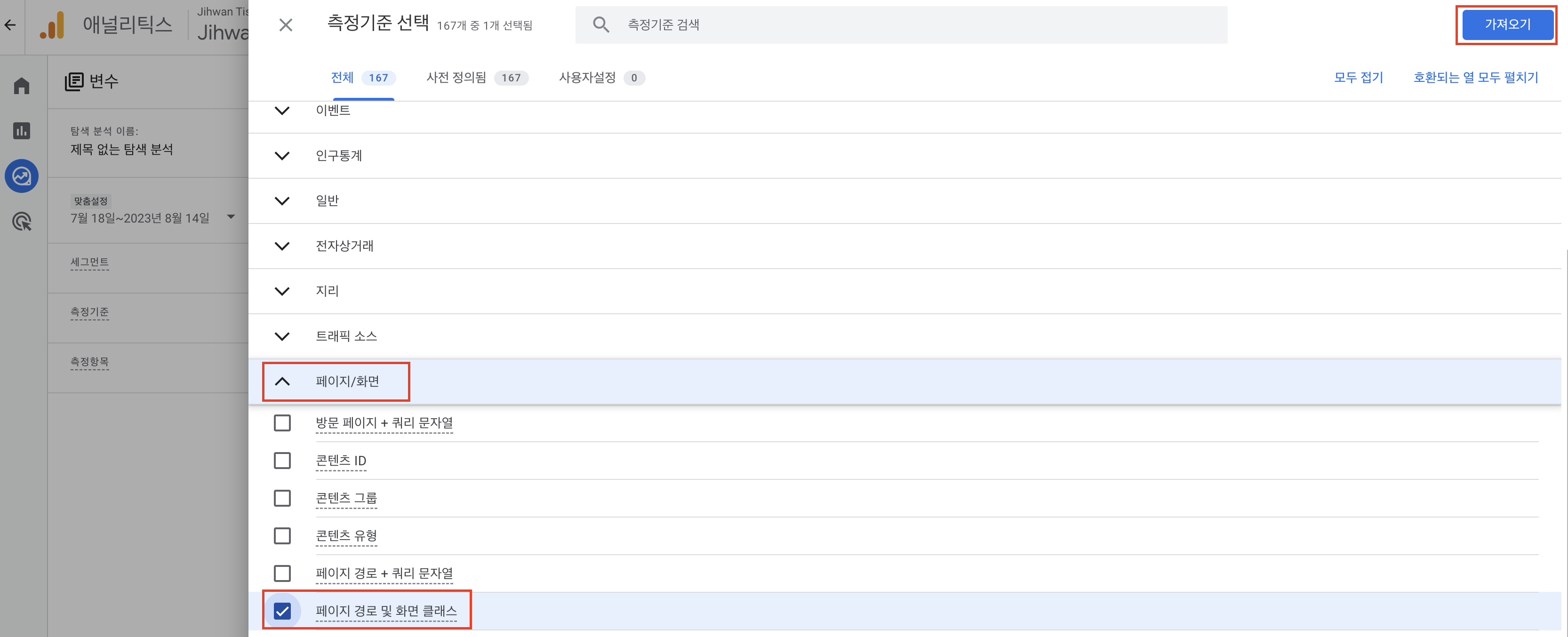
Task: Open the Advertising cursor target icon
Action: coord(22,222)
